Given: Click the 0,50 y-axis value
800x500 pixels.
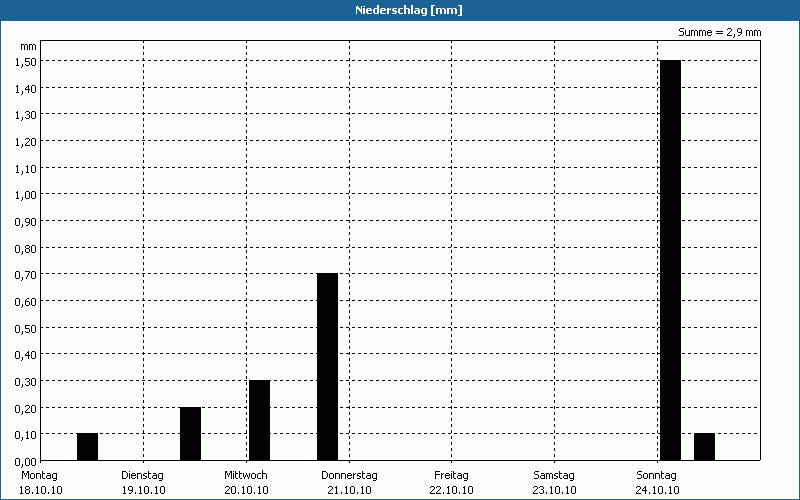Looking at the screenshot, I should (x=26, y=329).
